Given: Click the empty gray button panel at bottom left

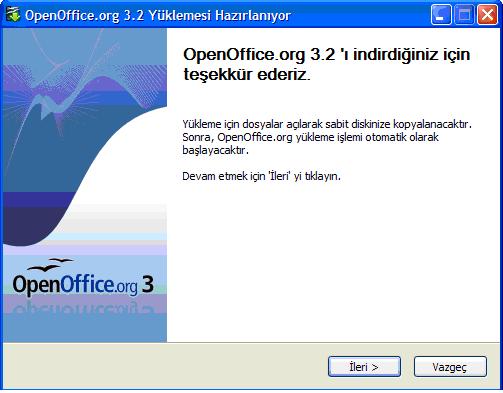Looking at the screenshot, I should click(x=163, y=366).
